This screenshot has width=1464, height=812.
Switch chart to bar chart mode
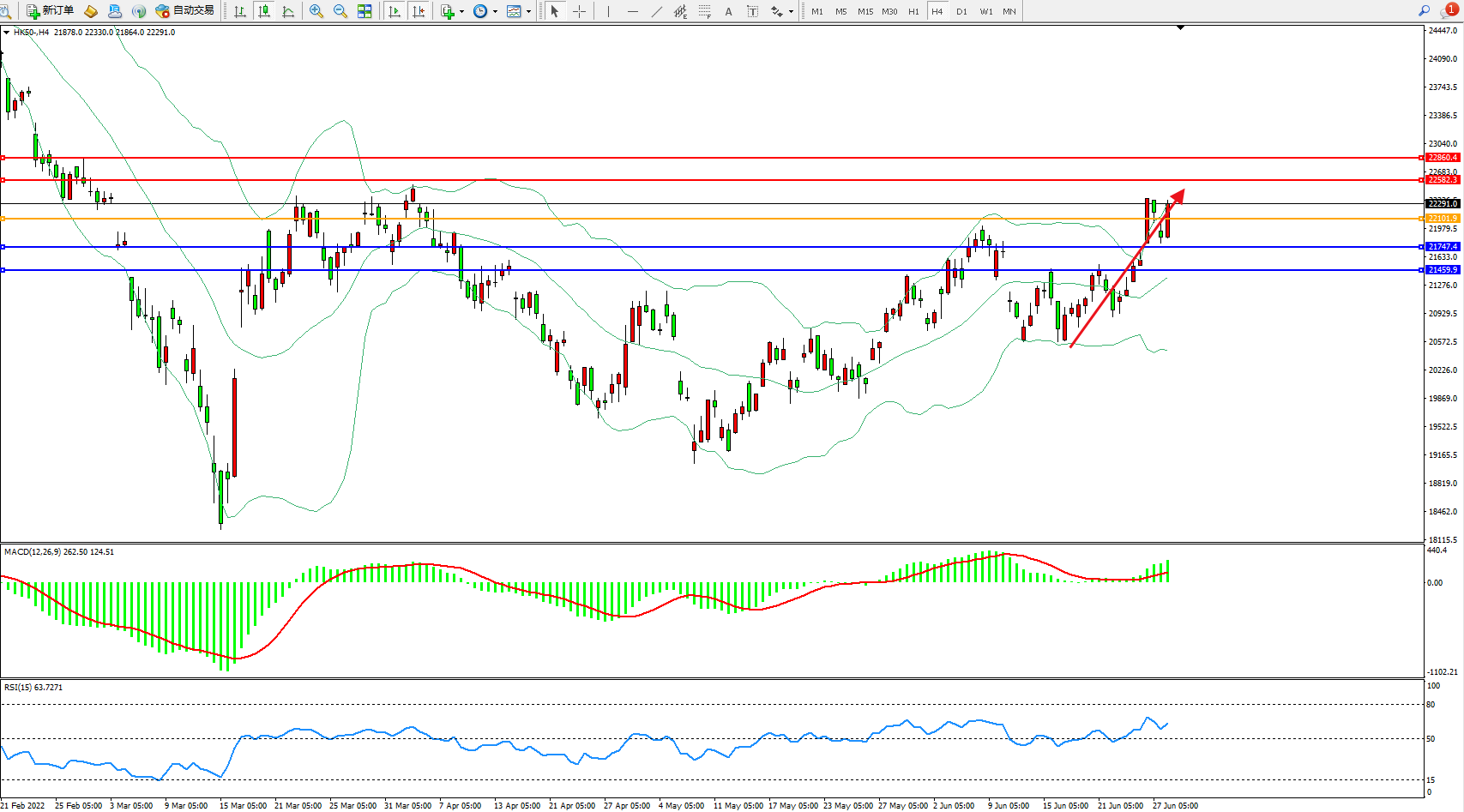click(x=240, y=11)
